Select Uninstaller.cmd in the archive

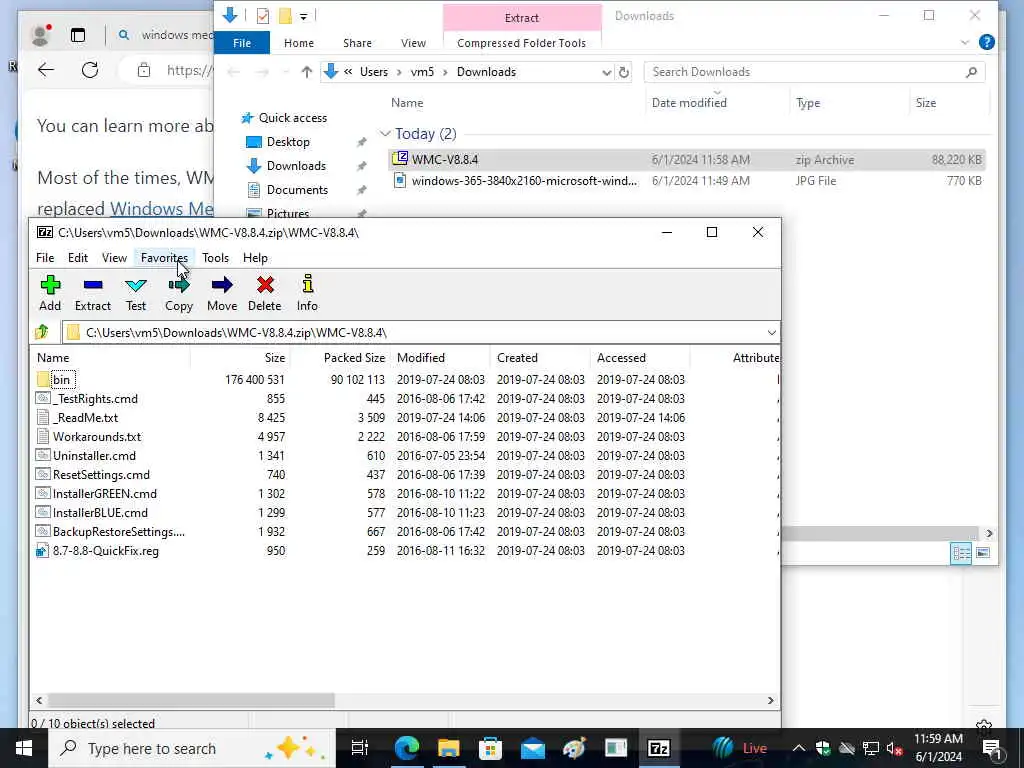point(94,456)
